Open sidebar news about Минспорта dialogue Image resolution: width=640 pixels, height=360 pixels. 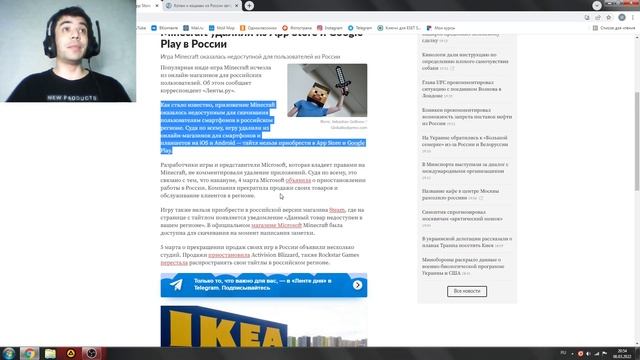tap(465, 171)
